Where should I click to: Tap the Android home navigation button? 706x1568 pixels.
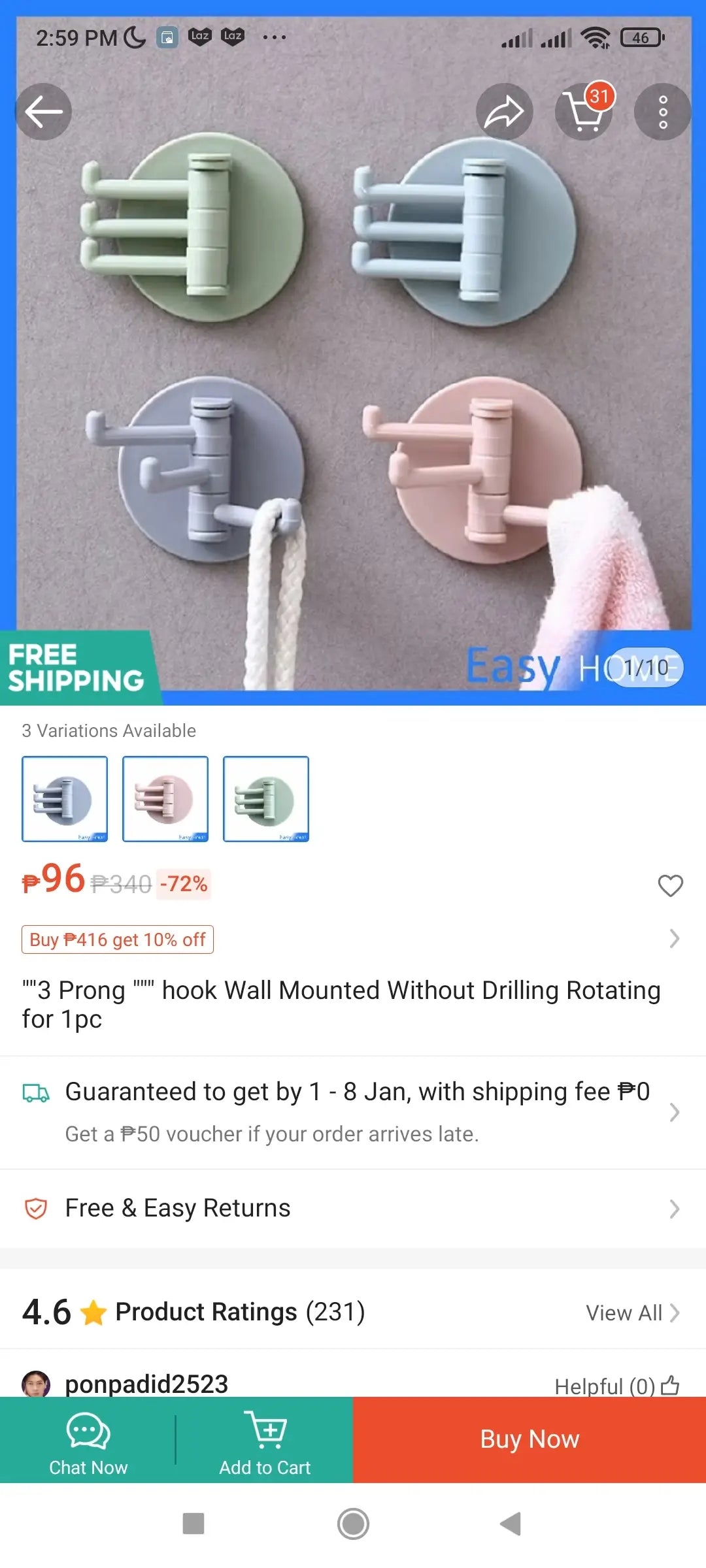click(x=353, y=1524)
